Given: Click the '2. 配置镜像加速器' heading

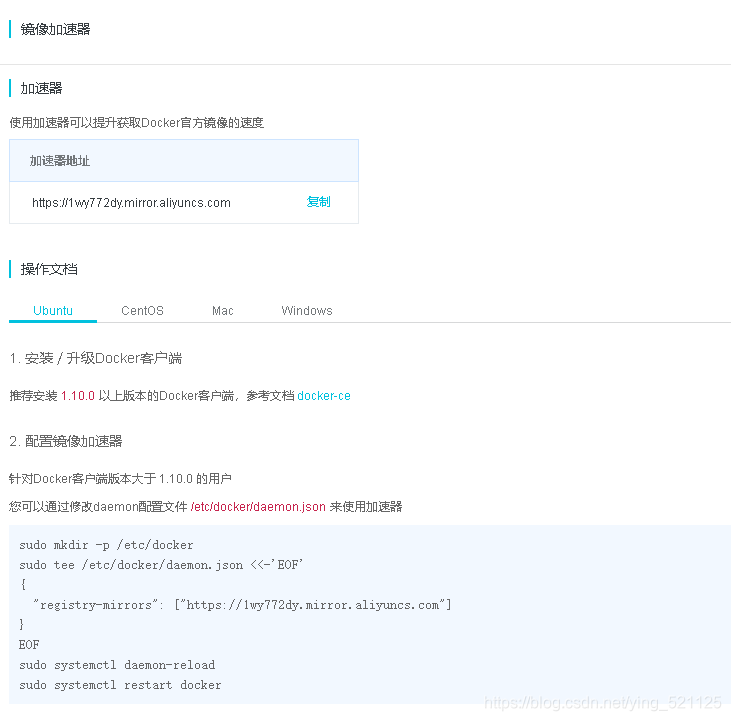Looking at the screenshot, I should [66, 441].
